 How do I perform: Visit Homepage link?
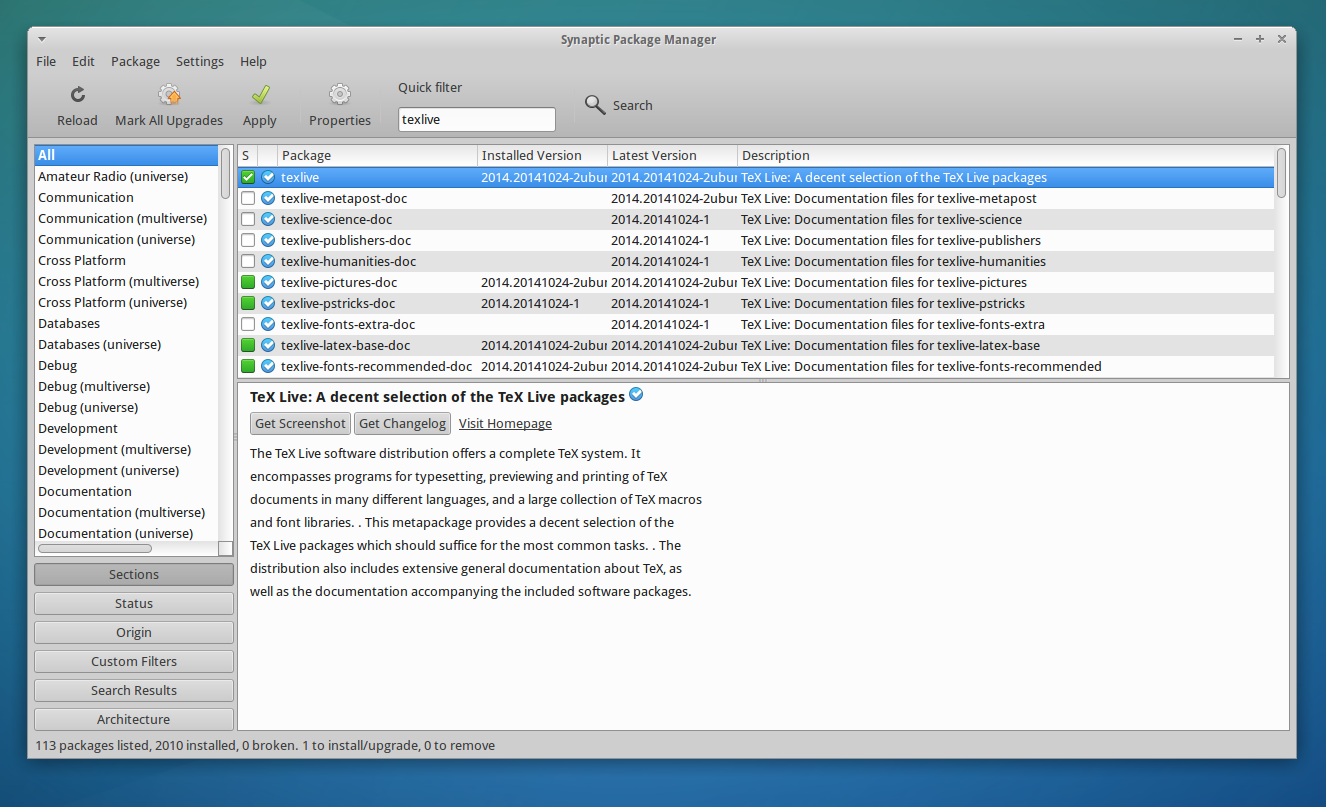(505, 423)
